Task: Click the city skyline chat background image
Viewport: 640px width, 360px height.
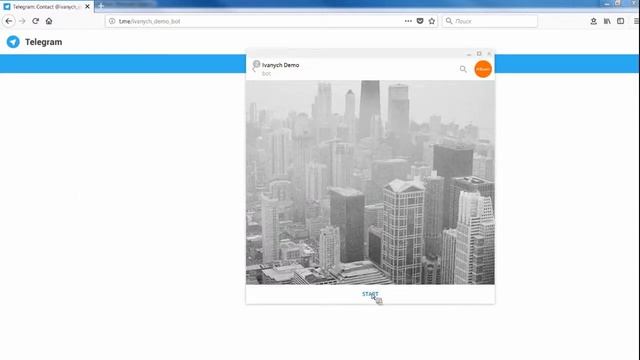Action: tap(370, 182)
